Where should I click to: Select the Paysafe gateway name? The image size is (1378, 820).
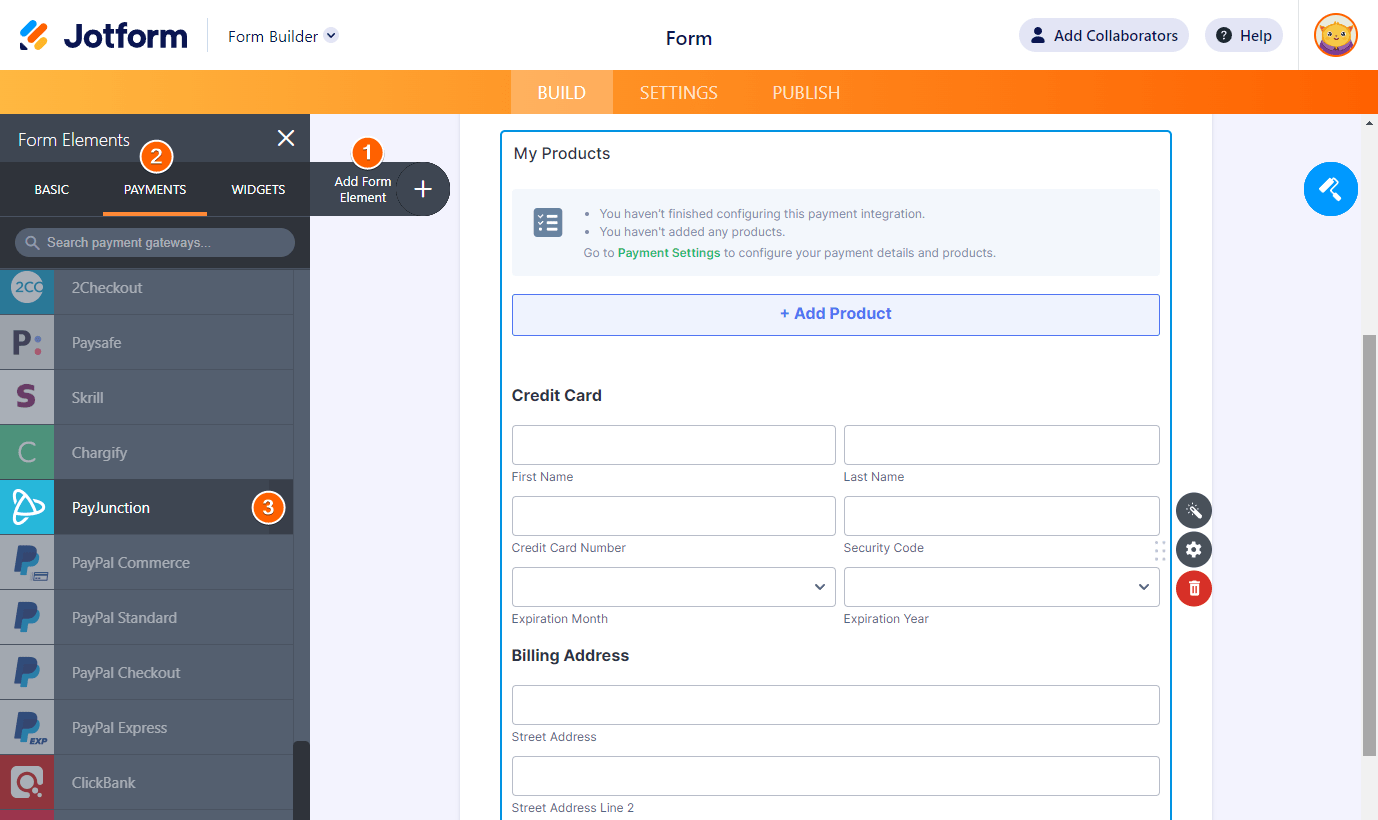coord(97,343)
